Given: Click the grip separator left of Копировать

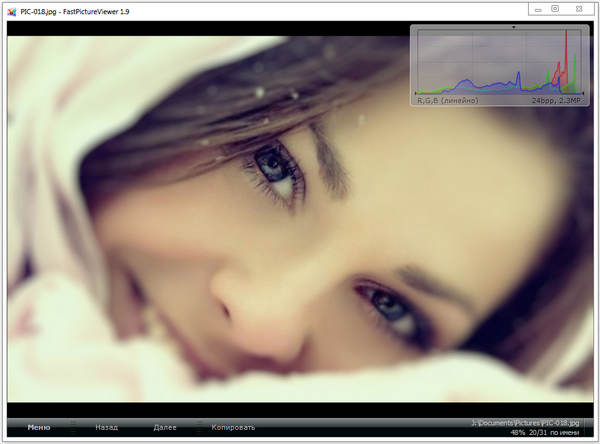Looking at the screenshot, I should pos(199,427).
